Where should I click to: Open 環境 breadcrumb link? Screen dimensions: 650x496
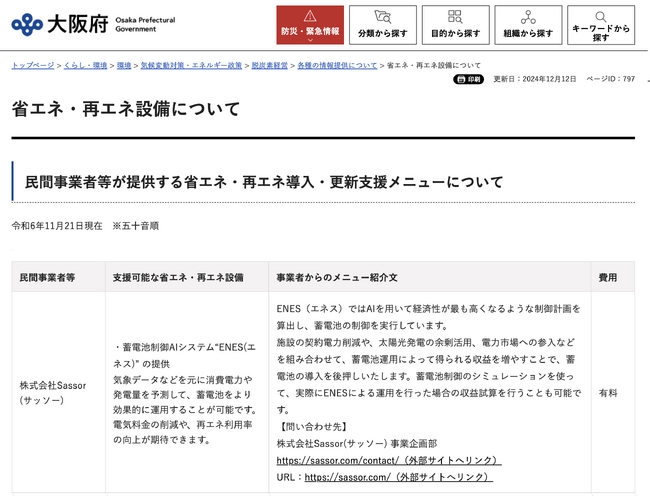124,65
